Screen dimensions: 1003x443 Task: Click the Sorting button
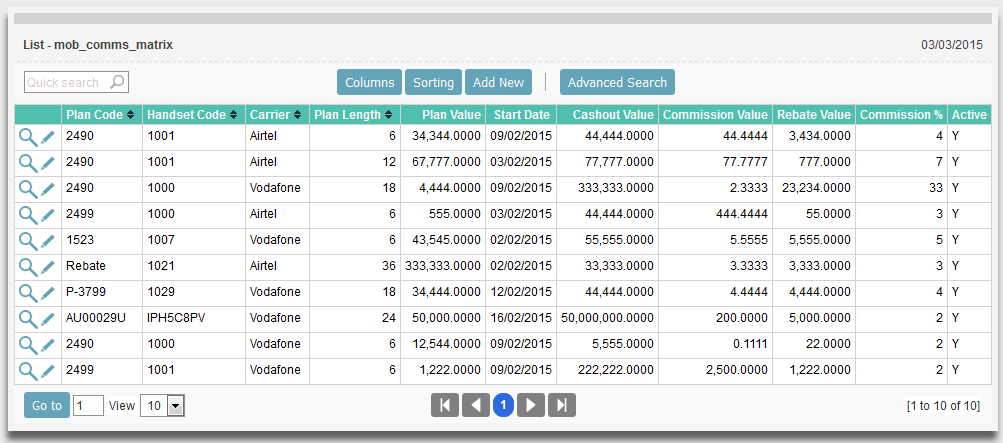click(433, 83)
